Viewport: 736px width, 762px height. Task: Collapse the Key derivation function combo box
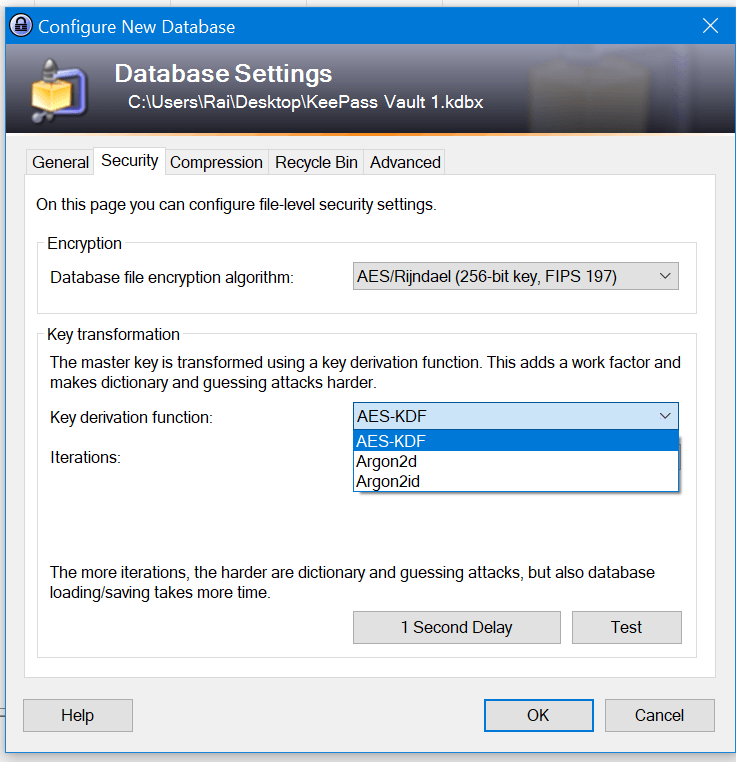click(x=516, y=416)
